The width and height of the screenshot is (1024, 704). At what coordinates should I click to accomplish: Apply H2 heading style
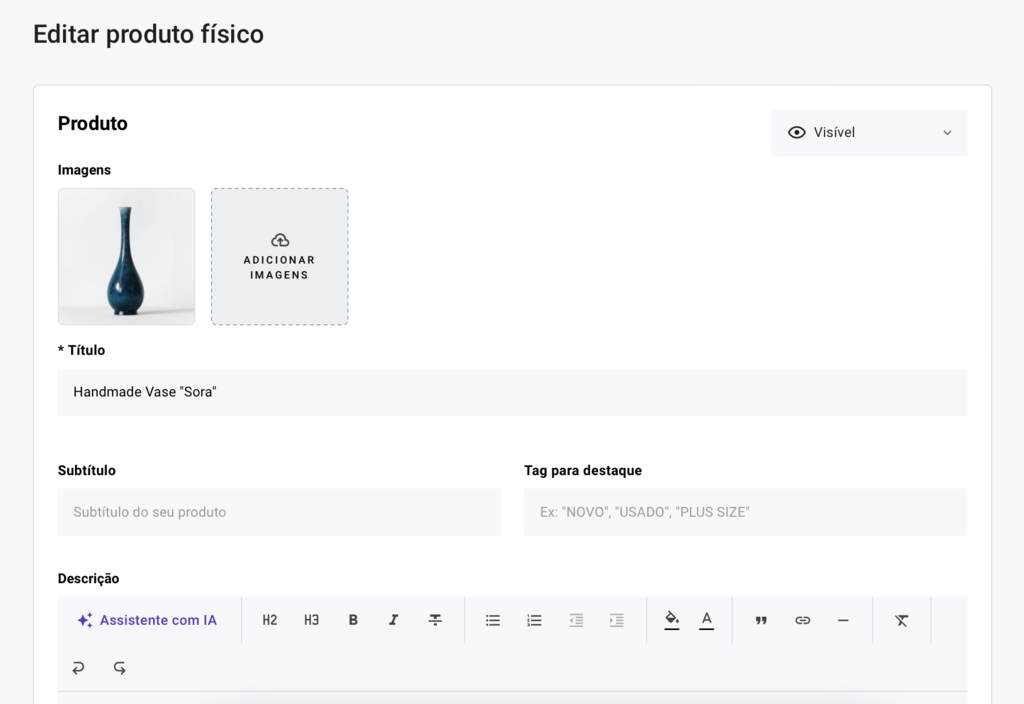[270, 620]
